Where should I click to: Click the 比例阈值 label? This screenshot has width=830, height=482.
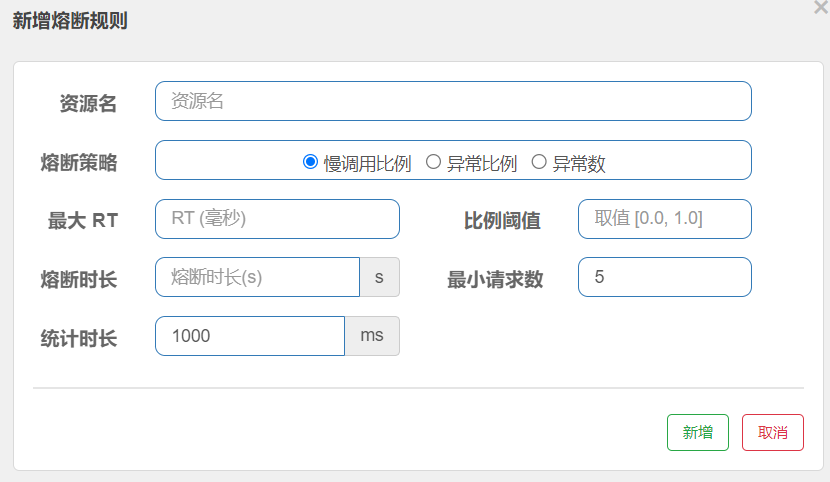click(502, 221)
